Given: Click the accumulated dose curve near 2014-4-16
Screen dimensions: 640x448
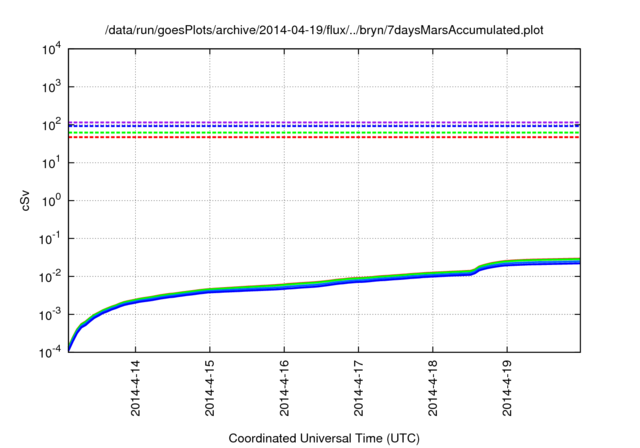Looking at the screenshot, I should (x=284, y=286).
